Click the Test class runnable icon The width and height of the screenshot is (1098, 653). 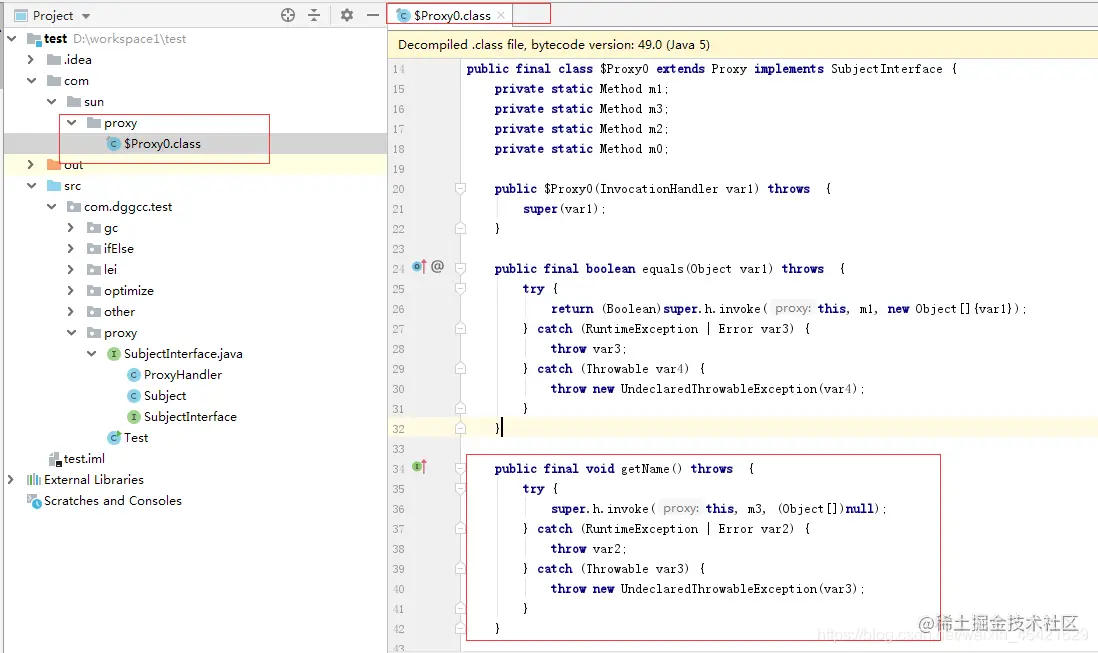point(114,437)
